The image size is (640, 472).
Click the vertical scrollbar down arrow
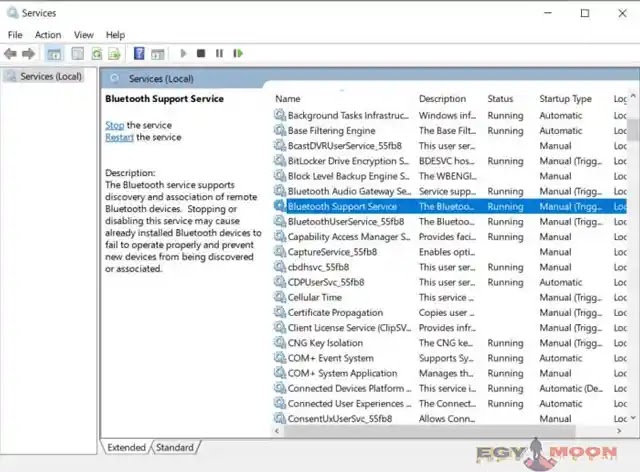[x=633, y=418]
